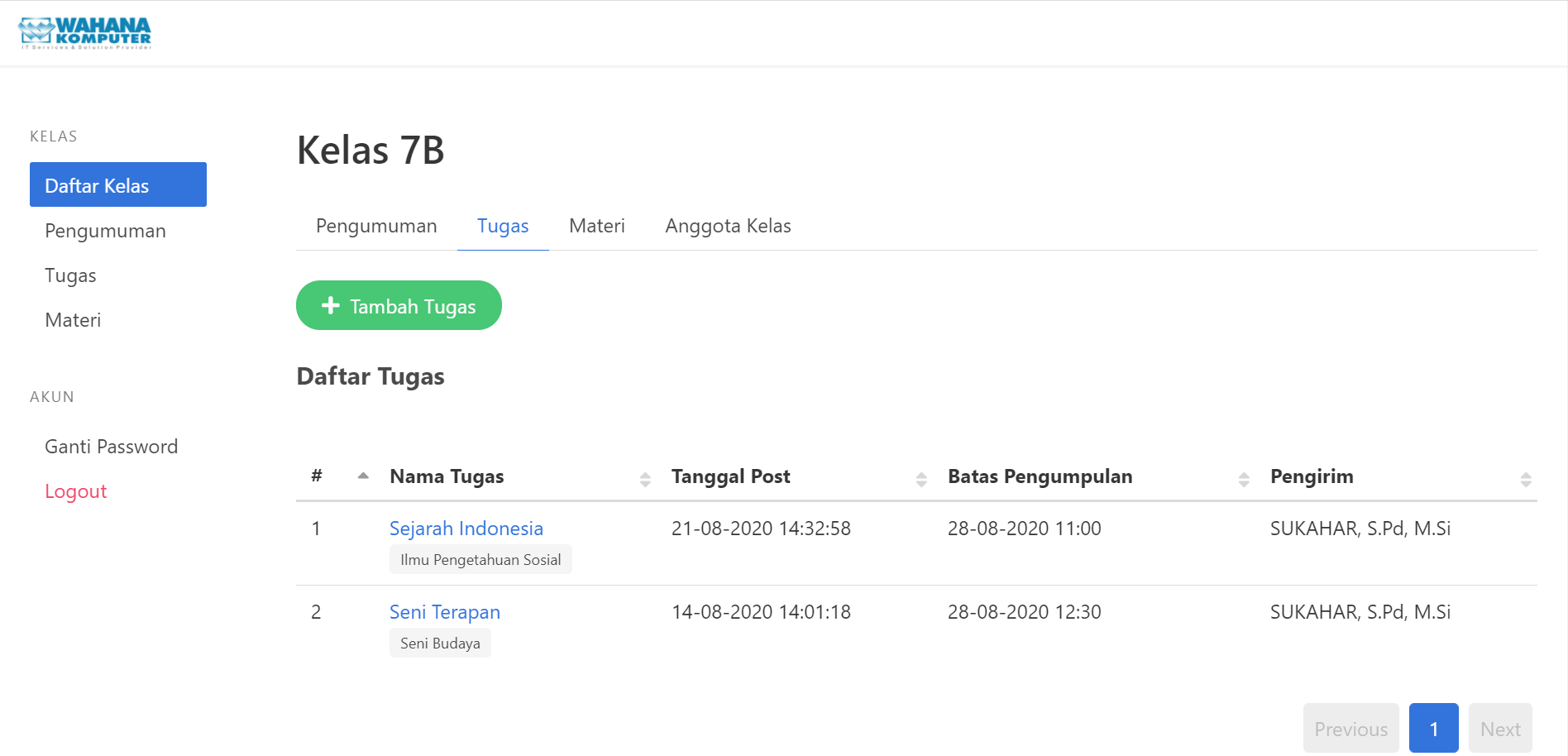
Task: Open the Anggota Kelas tab
Action: pyautogui.click(x=728, y=225)
